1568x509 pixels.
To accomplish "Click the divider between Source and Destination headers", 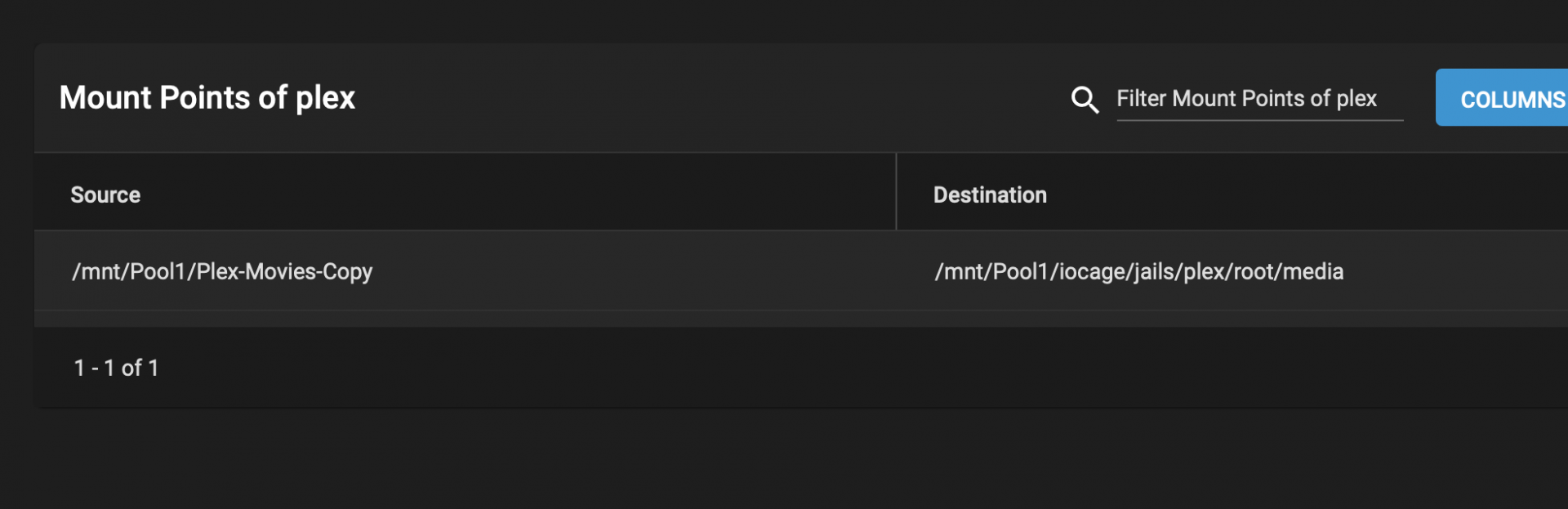I will pos(896,191).
